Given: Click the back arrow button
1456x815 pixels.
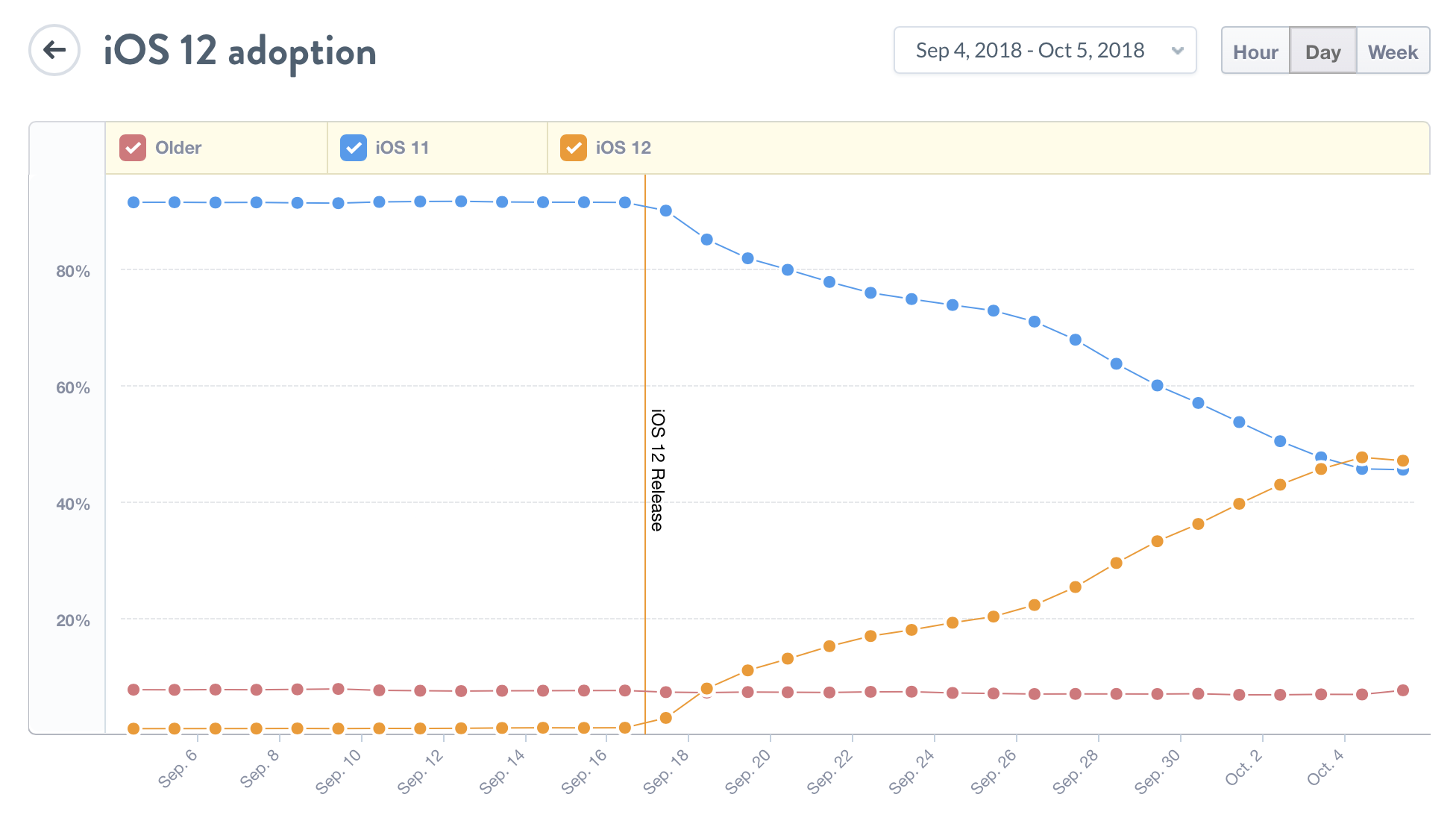Looking at the screenshot, I should [54, 51].
